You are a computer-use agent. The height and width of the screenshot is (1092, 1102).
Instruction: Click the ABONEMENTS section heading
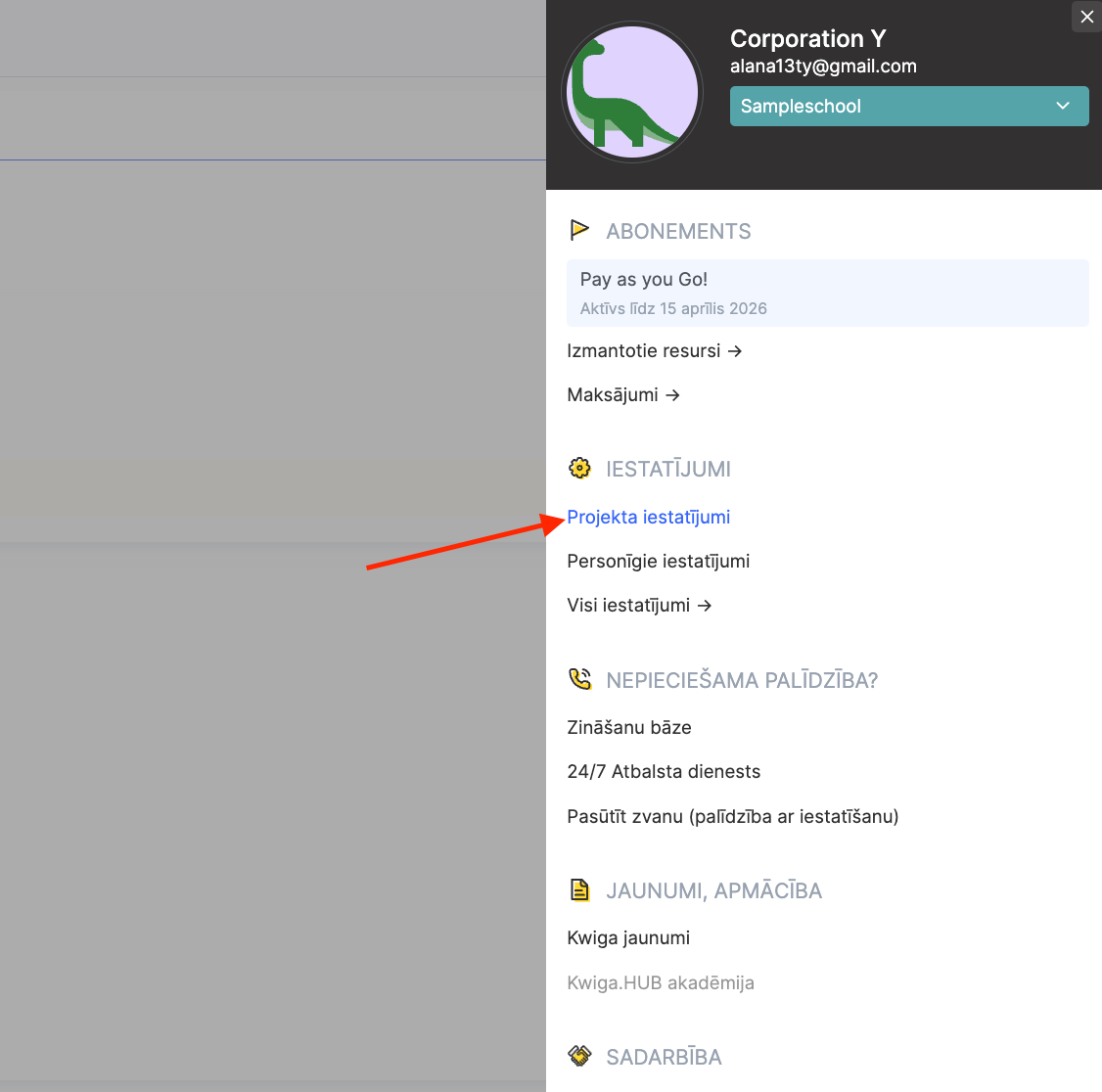click(x=678, y=231)
